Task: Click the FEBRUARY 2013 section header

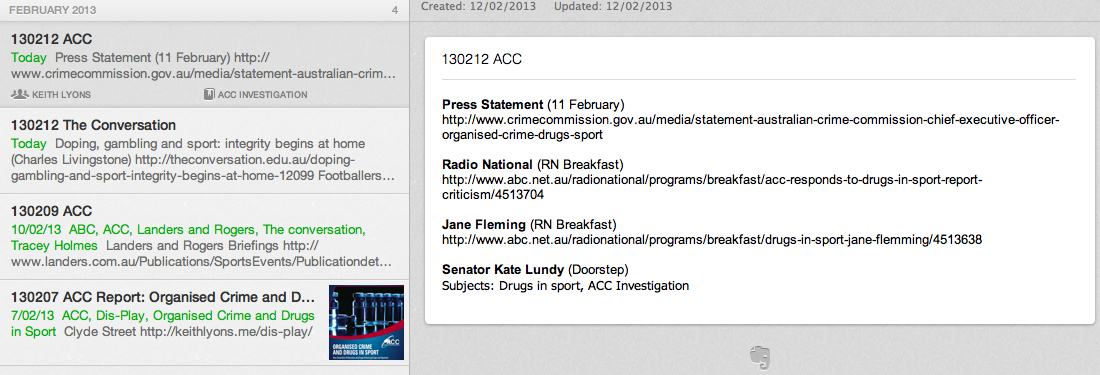Action: pyautogui.click(x=53, y=10)
